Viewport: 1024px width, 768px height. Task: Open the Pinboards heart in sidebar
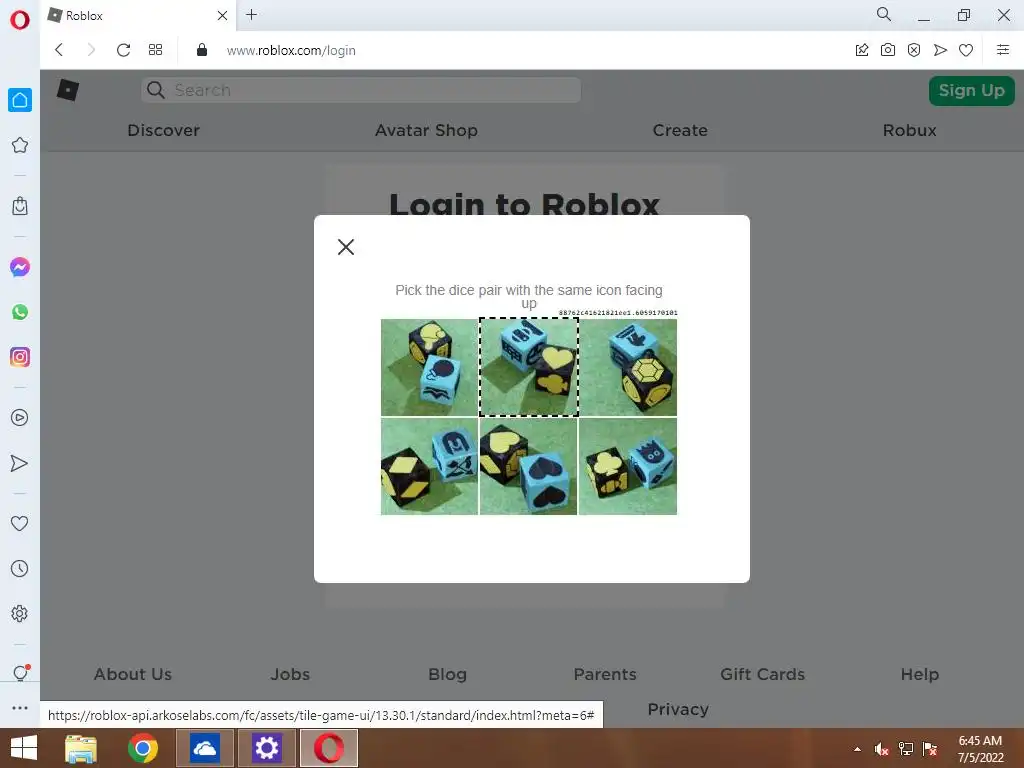pyautogui.click(x=20, y=523)
